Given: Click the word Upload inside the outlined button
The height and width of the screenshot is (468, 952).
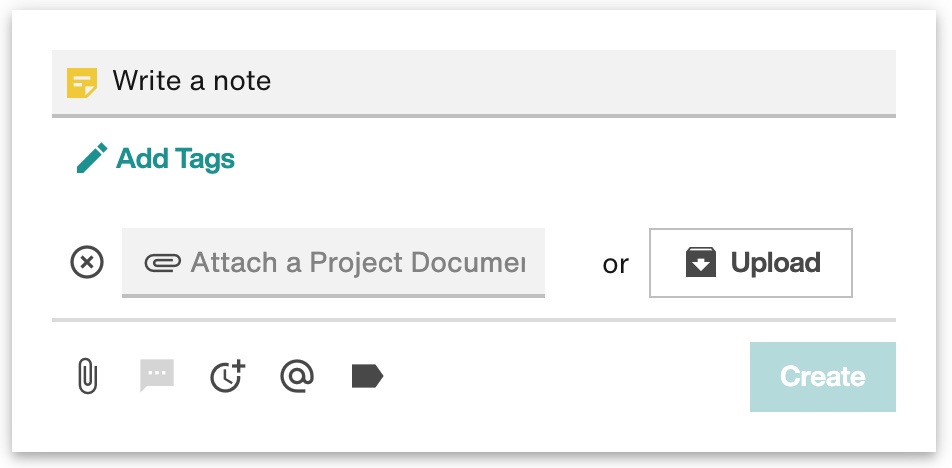Looking at the screenshot, I should pos(775,263).
